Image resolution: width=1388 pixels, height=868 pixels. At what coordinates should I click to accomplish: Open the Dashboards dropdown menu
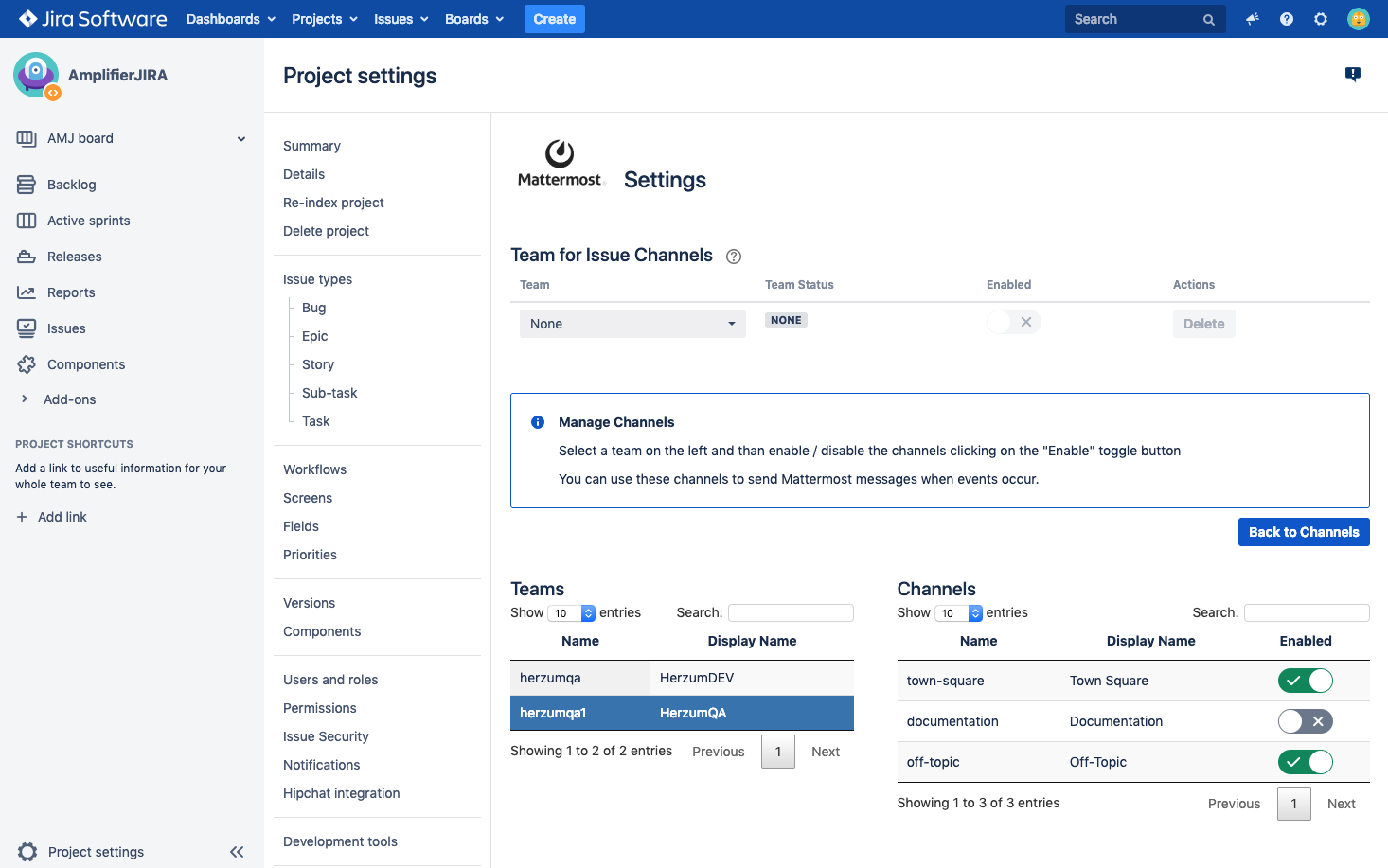[231, 19]
